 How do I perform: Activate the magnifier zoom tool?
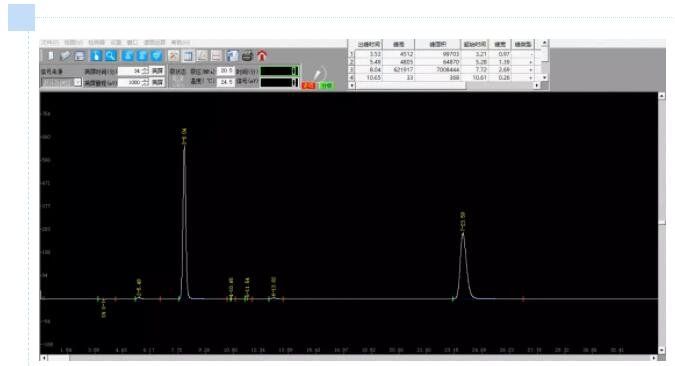111,56
